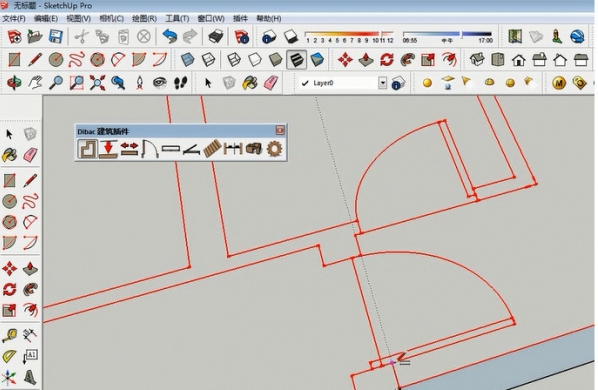Toggle the Layer0 checkmark
The height and width of the screenshot is (390, 598).
(305, 83)
